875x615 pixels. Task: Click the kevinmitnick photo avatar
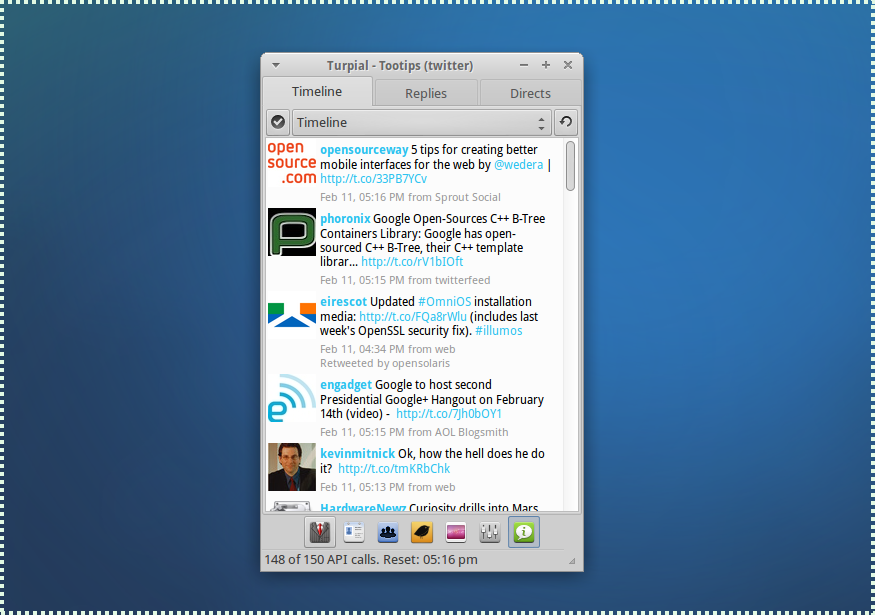292,467
